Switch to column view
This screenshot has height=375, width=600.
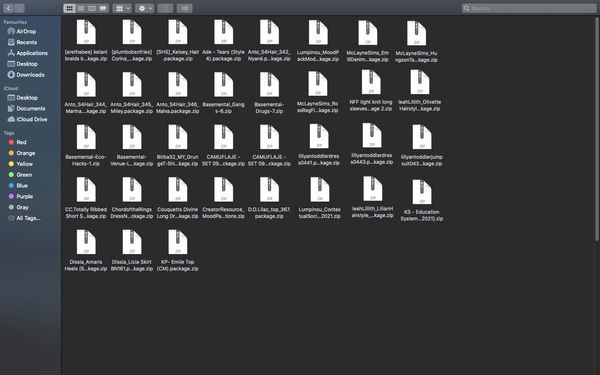pyautogui.click(x=92, y=8)
